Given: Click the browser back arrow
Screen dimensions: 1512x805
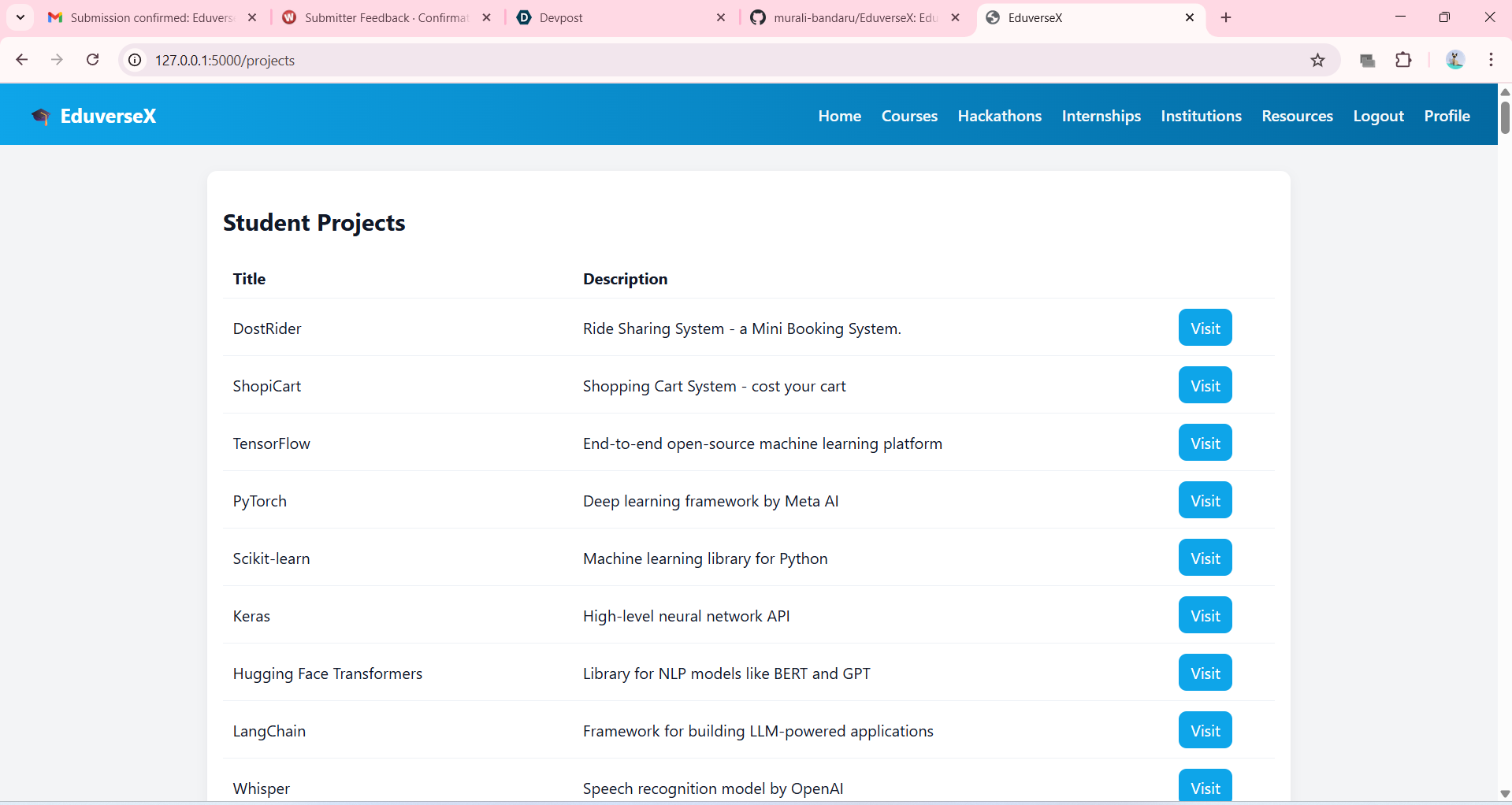Looking at the screenshot, I should [22, 60].
